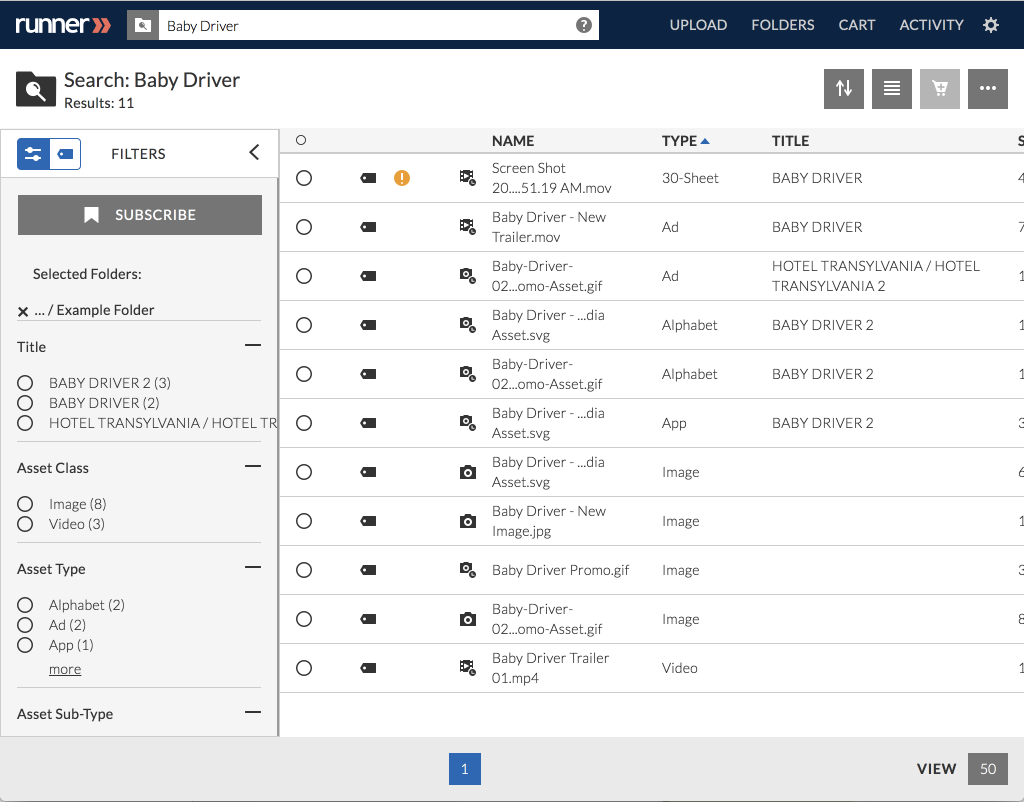This screenshot has width=1024, height=802.
Task: Open the settings gear icon
Action: pyautogui.click(x=991, y=25)
